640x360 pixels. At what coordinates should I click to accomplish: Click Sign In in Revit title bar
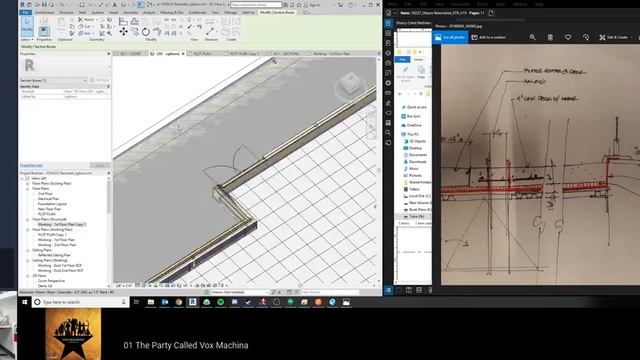pos(312,5)
